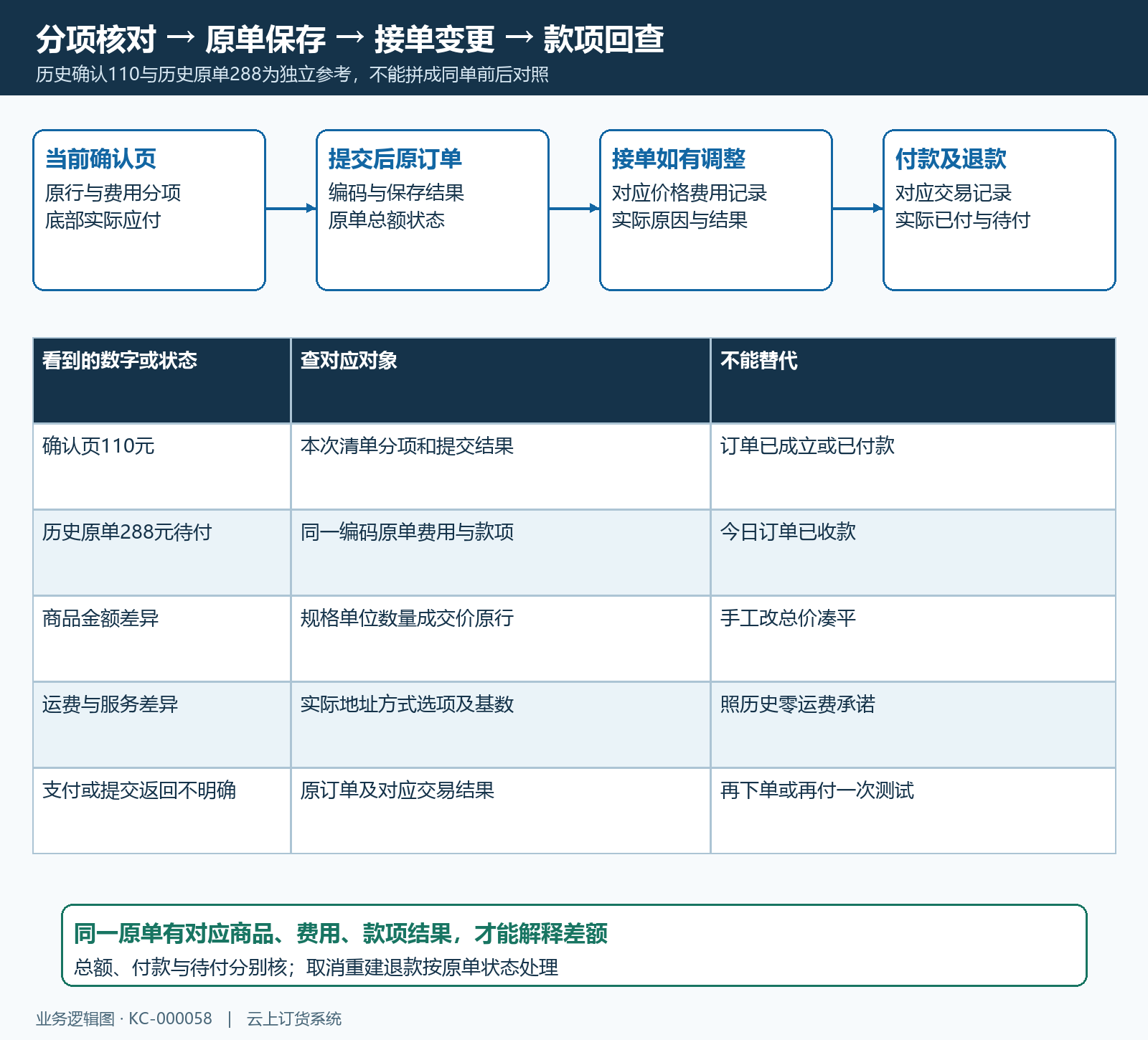
Task: Select the cell 商品金额差异
Action: pyautogui.click(x=161, y=638)
